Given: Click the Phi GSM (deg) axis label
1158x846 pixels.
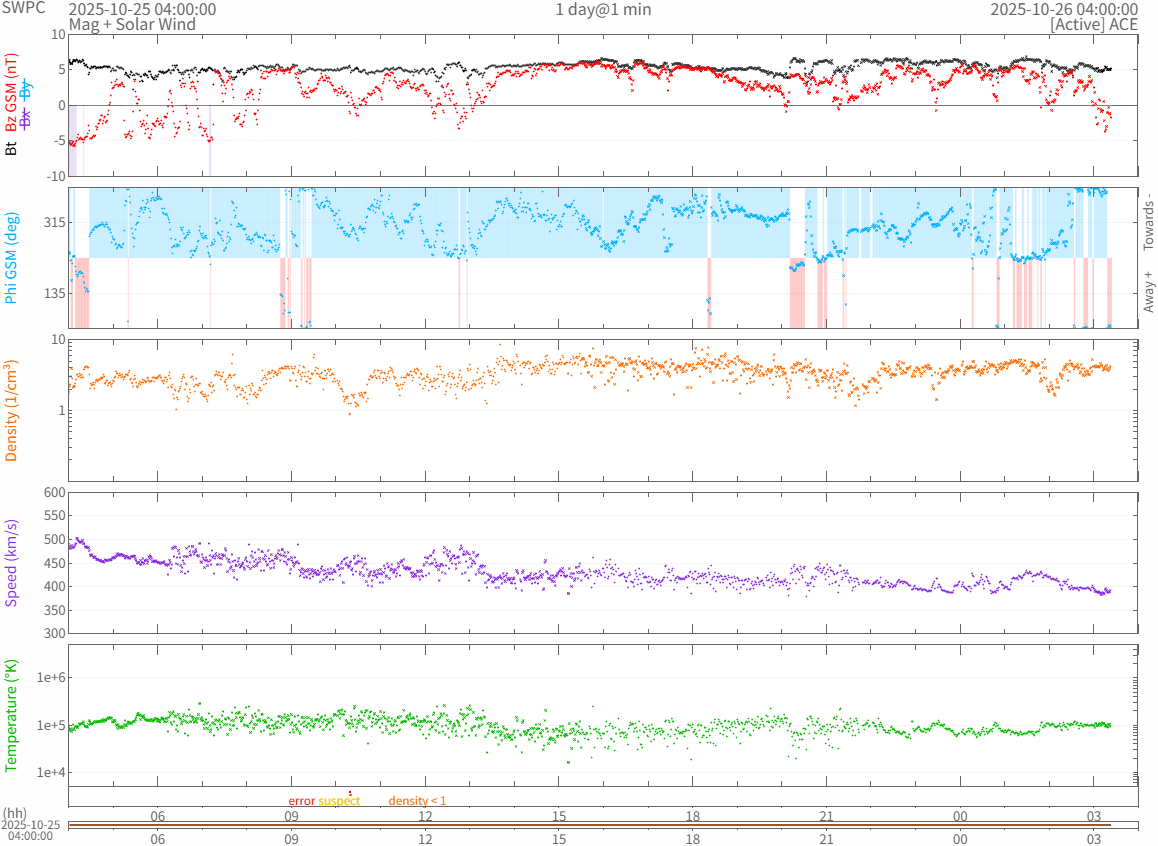Looking at the screenshot, I should click(x=12, y=258).
